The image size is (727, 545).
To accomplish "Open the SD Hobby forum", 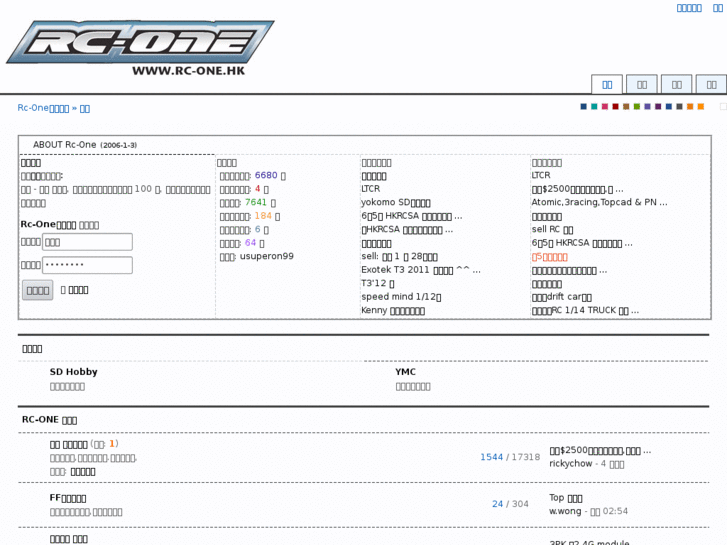I will coord(73,372).
